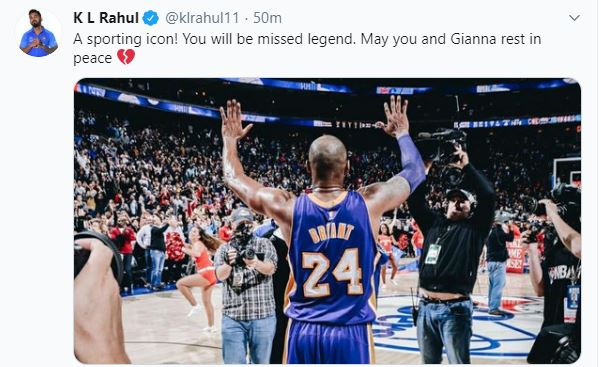Open the @klrahul11 handle link
Image resolution: width=601 pixels, height=367 pixels.
tap(202, 18)
